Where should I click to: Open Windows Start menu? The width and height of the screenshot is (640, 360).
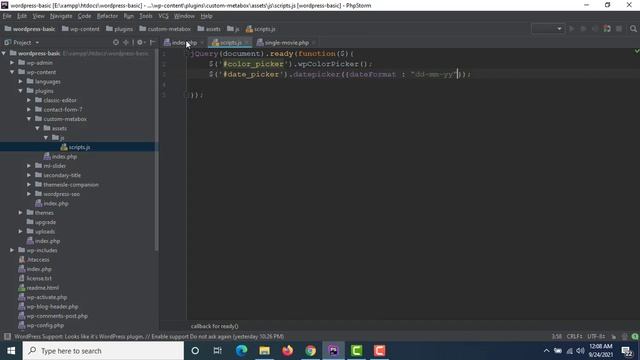pyautogui.click(x=11, y=351)
